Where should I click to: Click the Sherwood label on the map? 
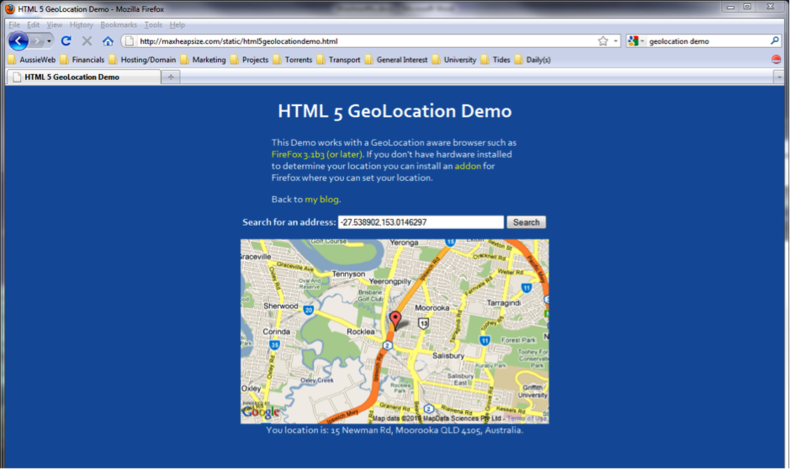(281, 306)
